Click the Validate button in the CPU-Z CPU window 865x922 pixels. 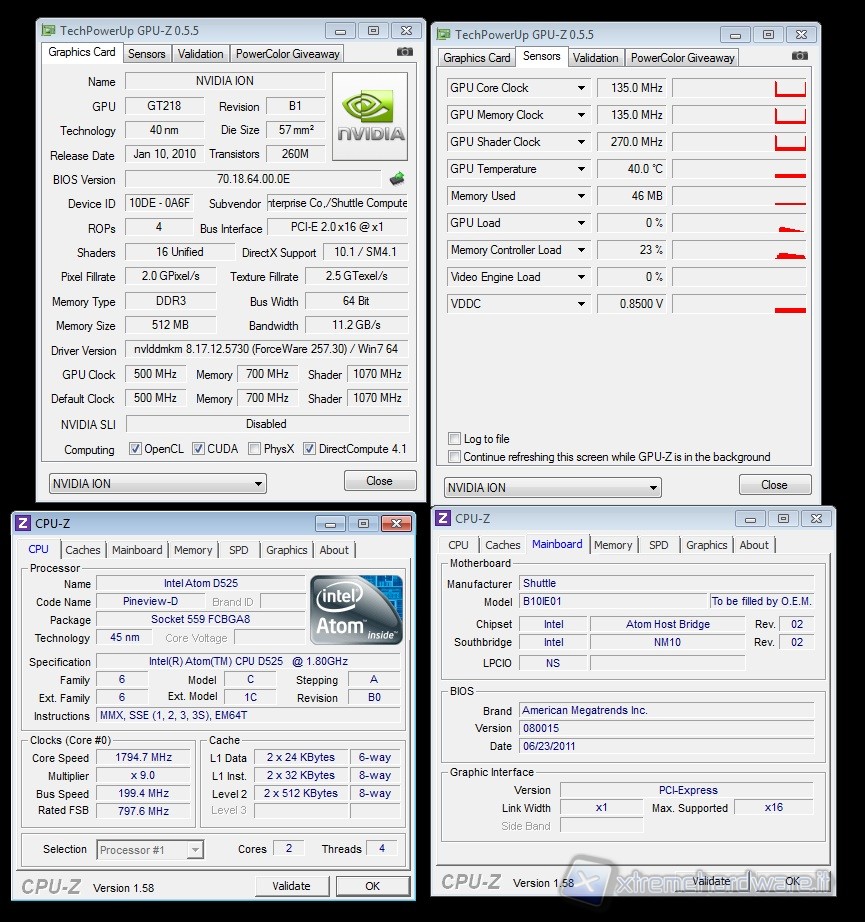pyautogui.click(x=291, y=886)
